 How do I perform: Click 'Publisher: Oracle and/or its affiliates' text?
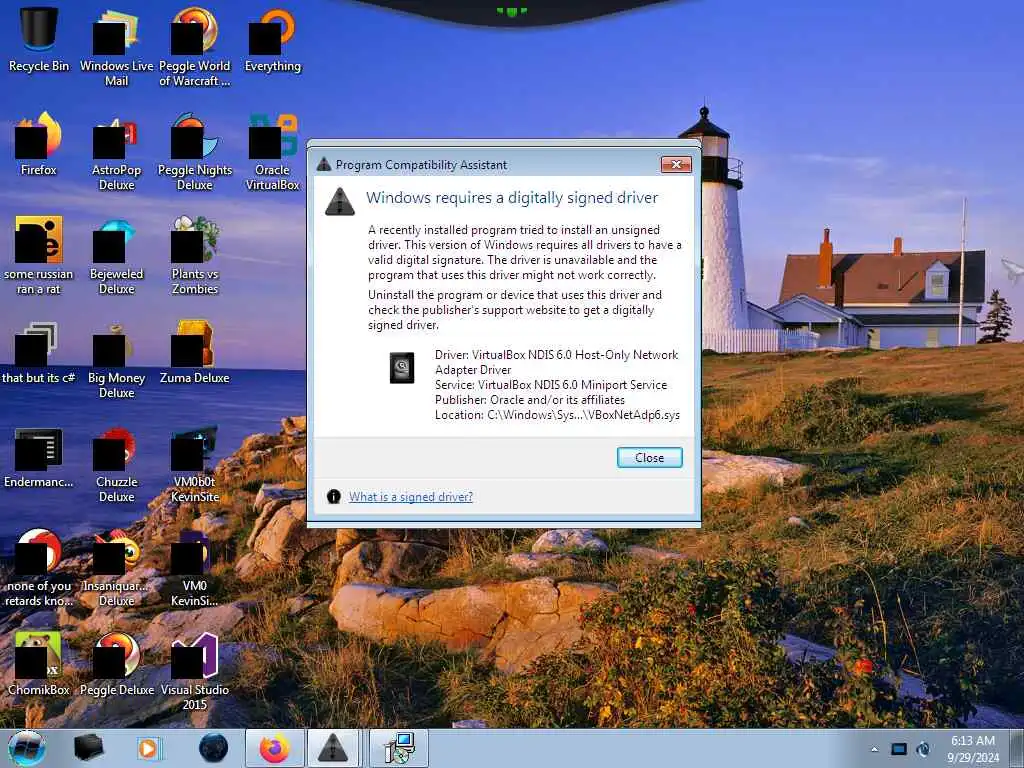click(530, 400)
